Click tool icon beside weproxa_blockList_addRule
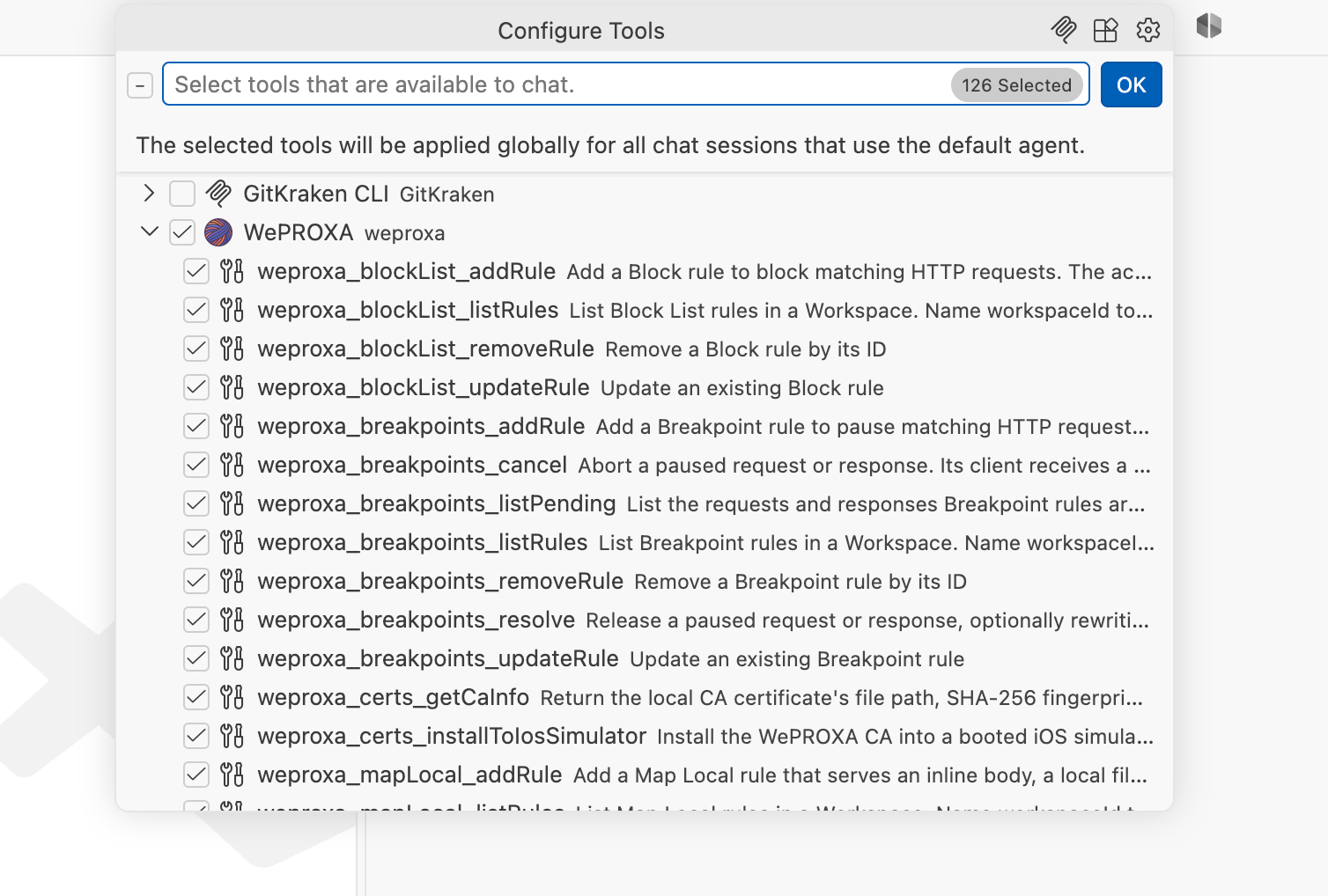 [232, 271]
